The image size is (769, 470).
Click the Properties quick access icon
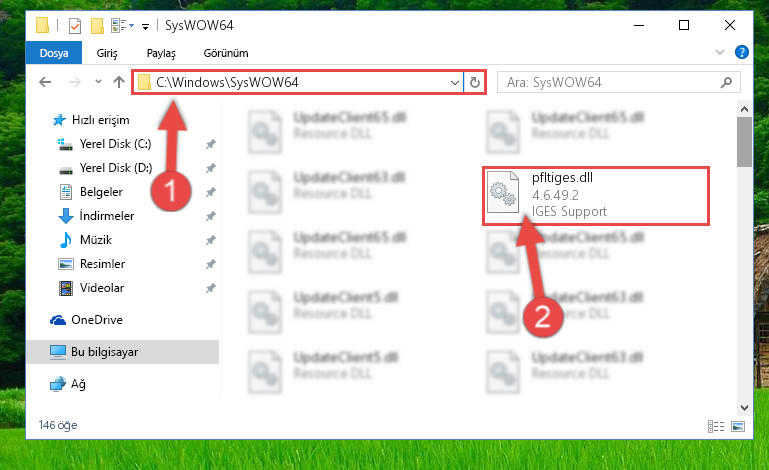[x=75, y=26]
